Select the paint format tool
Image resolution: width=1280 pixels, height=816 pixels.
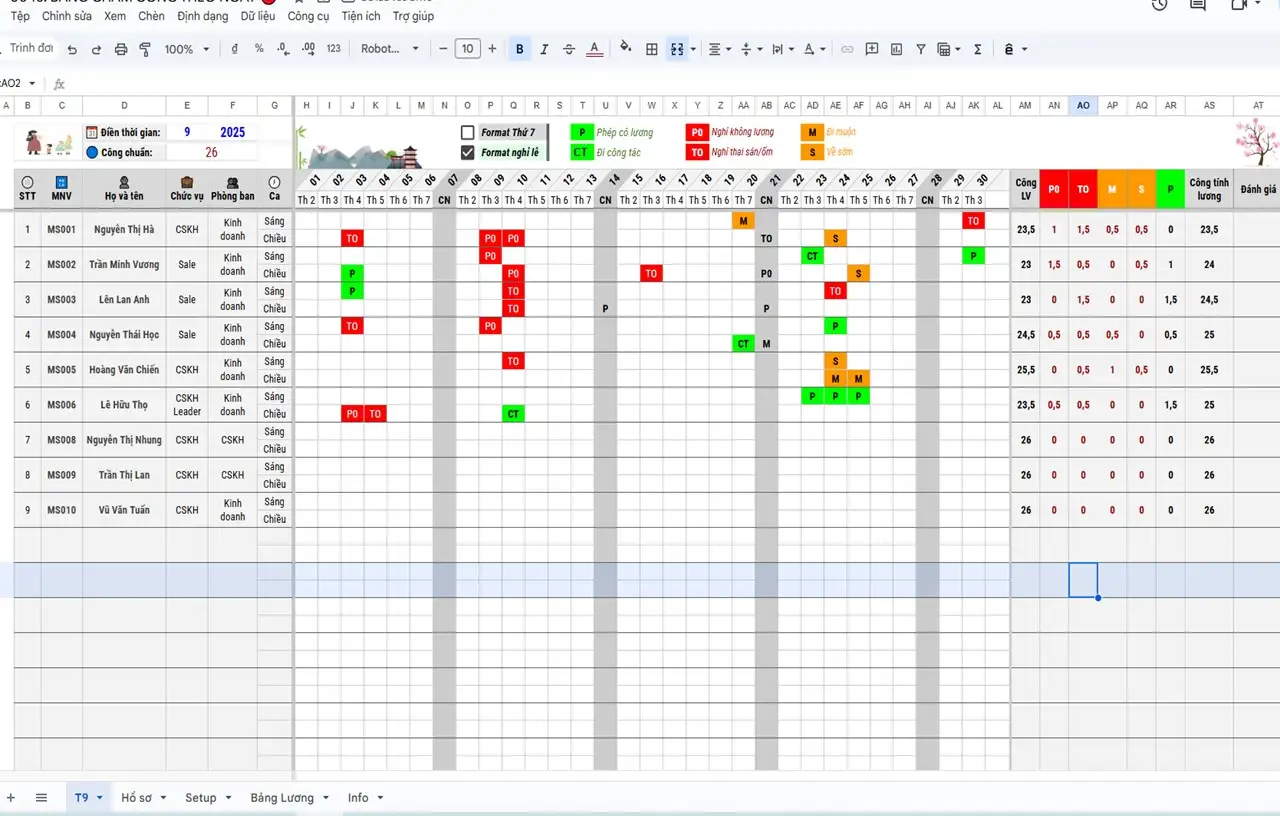(x=145, y=49)
